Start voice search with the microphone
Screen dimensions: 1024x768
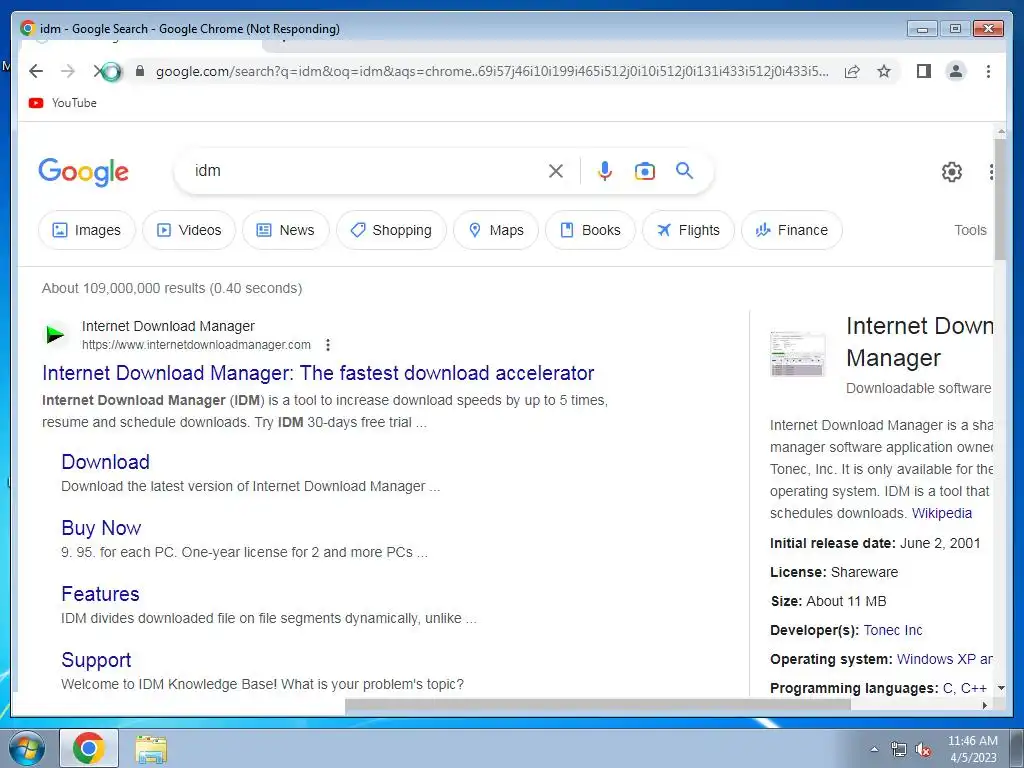[605, 171]
